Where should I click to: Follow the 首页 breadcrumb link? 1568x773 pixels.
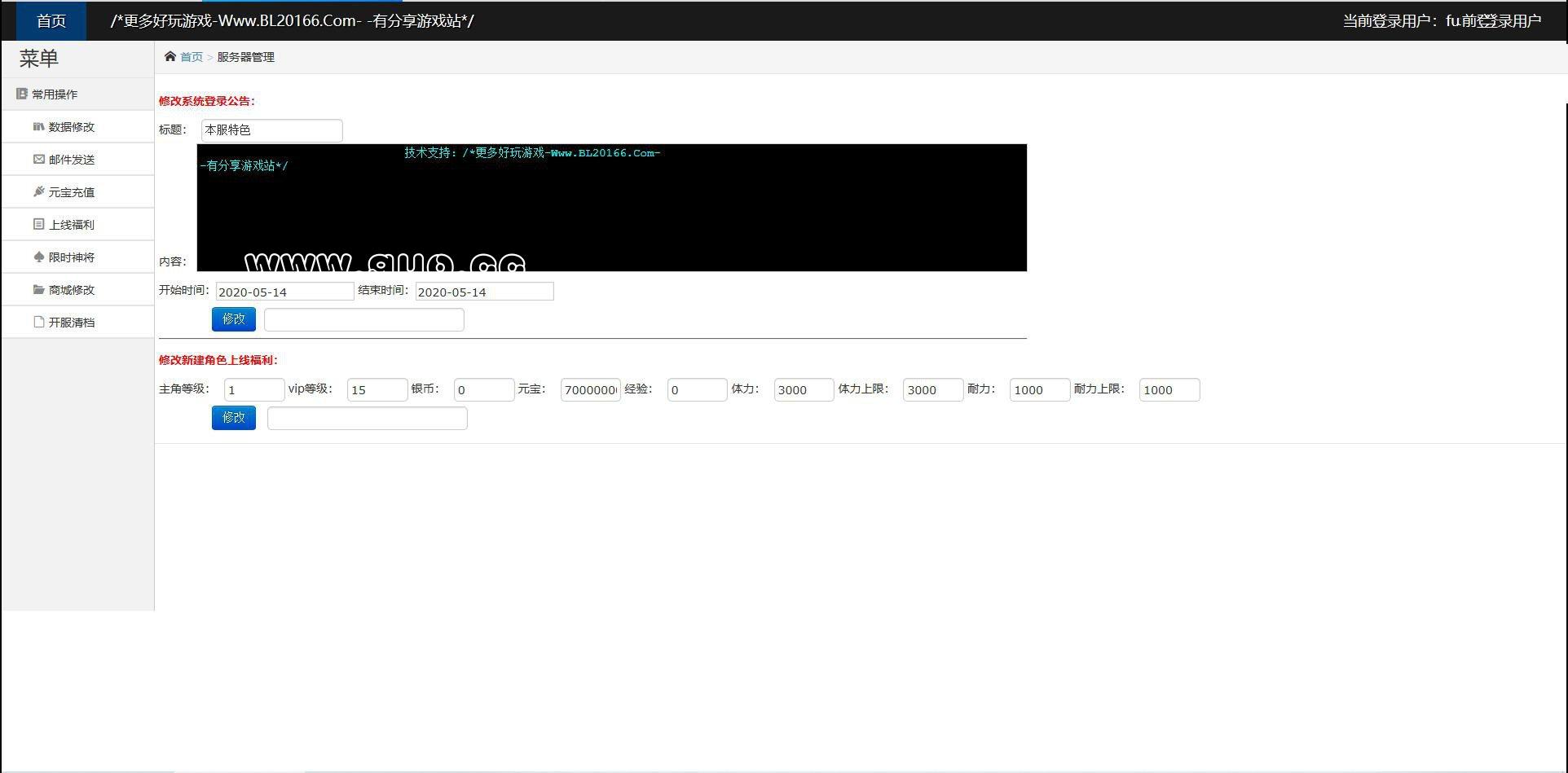pyautogui.click(x=192, y=57)
